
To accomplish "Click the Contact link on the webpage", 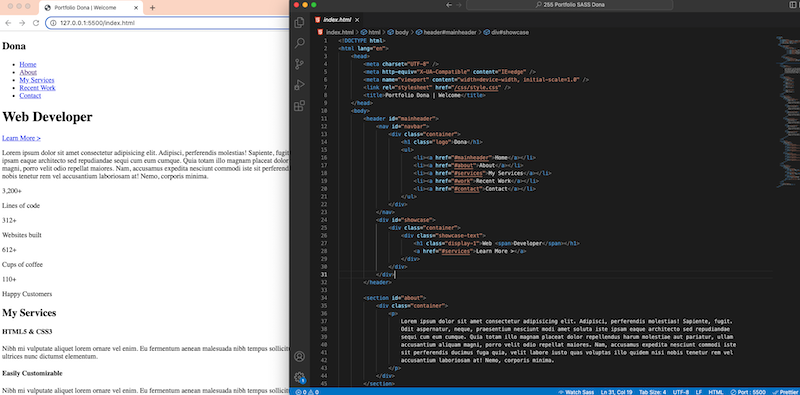I will (30, 95).
